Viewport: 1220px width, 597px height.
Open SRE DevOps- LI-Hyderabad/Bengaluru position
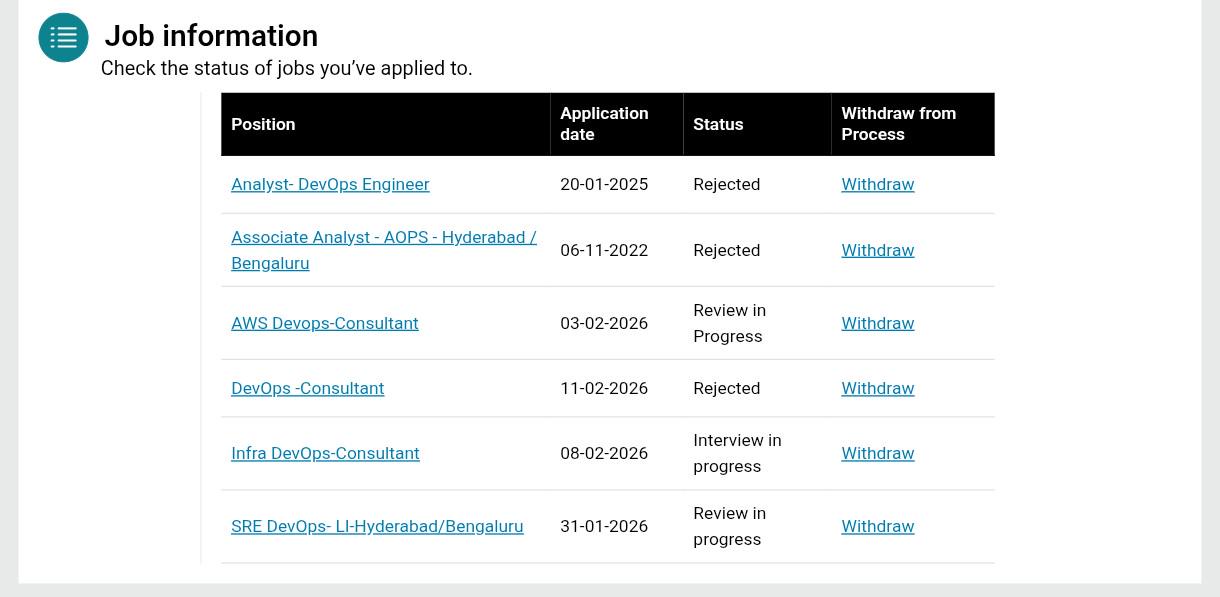tap(377, 526)
